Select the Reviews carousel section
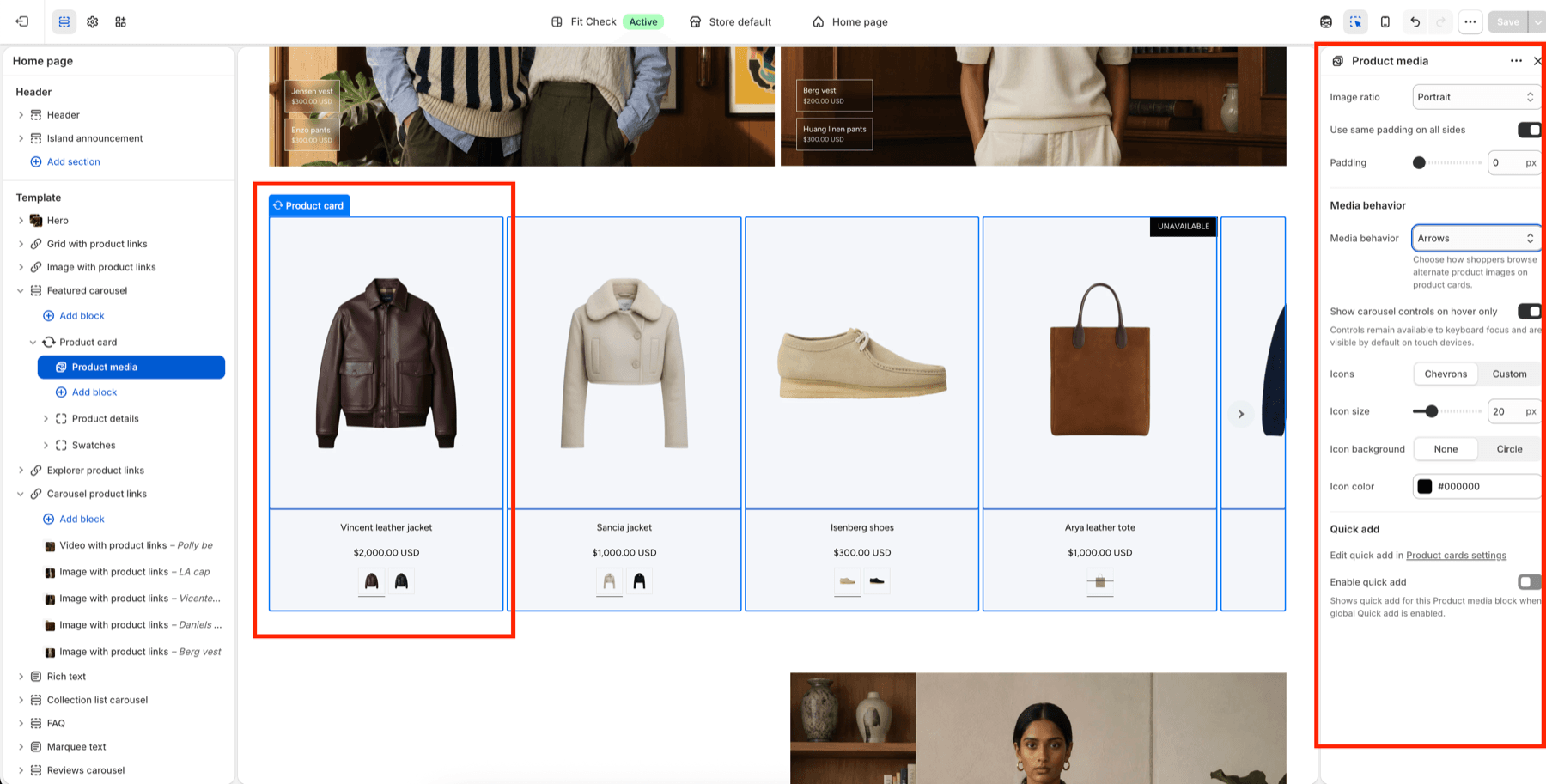The image size is (1546, 784). coord(86,770)
